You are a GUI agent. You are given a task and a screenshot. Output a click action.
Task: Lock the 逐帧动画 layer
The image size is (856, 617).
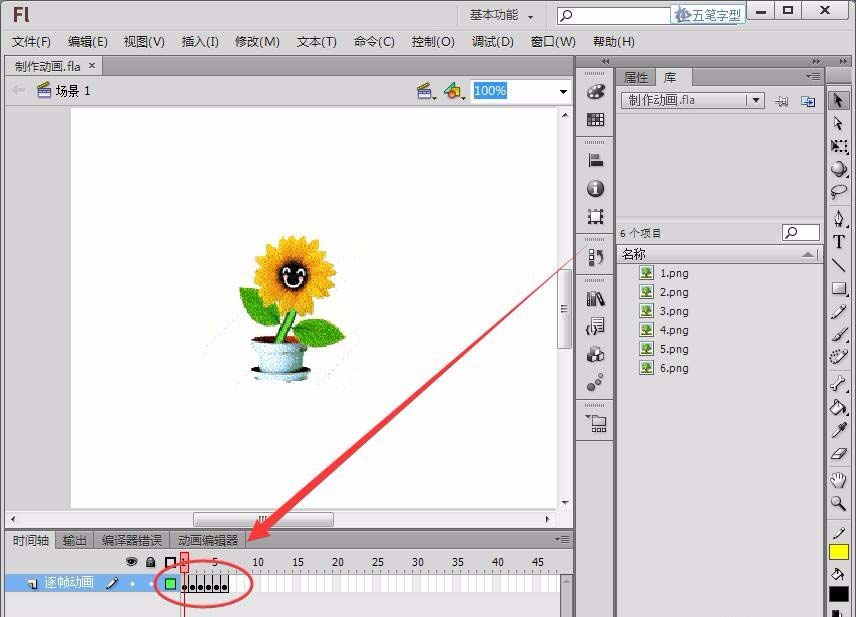[x=152, y=583]
